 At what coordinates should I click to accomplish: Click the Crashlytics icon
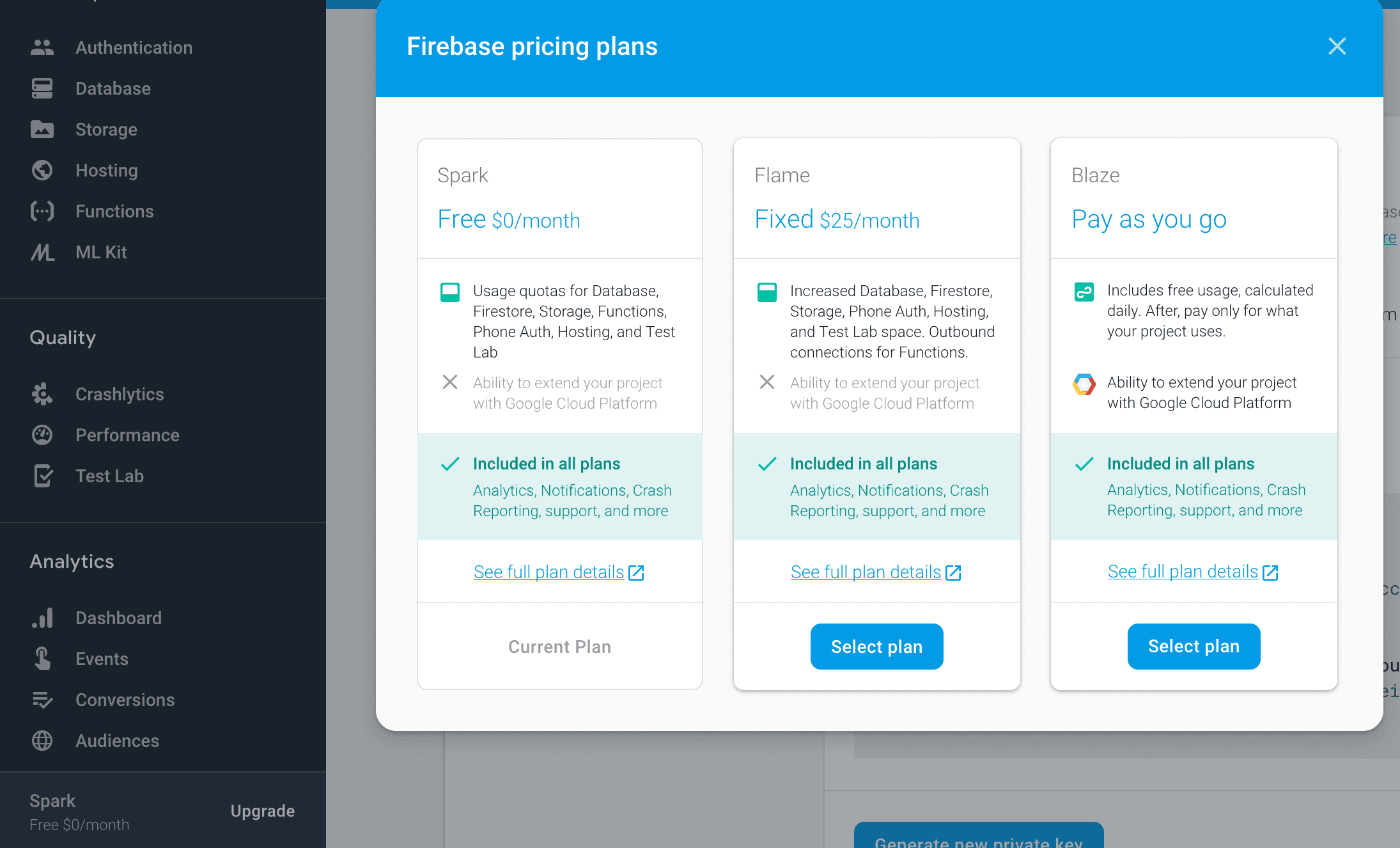point(42,394)
